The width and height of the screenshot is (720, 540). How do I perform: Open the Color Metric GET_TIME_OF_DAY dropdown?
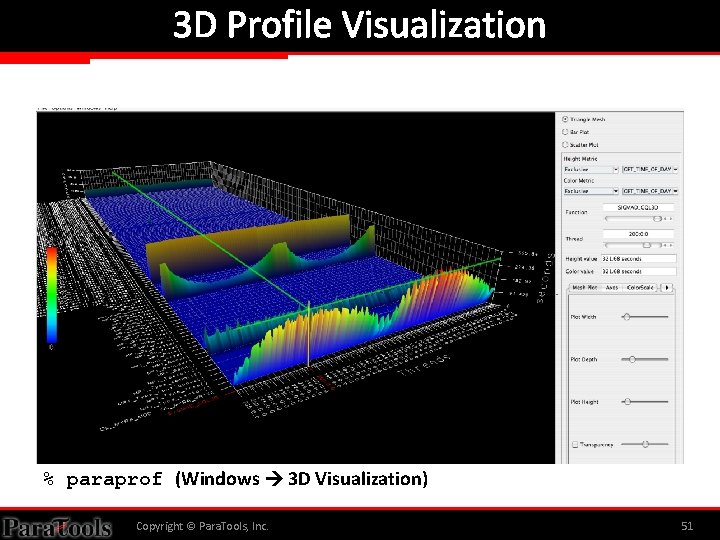650,191
